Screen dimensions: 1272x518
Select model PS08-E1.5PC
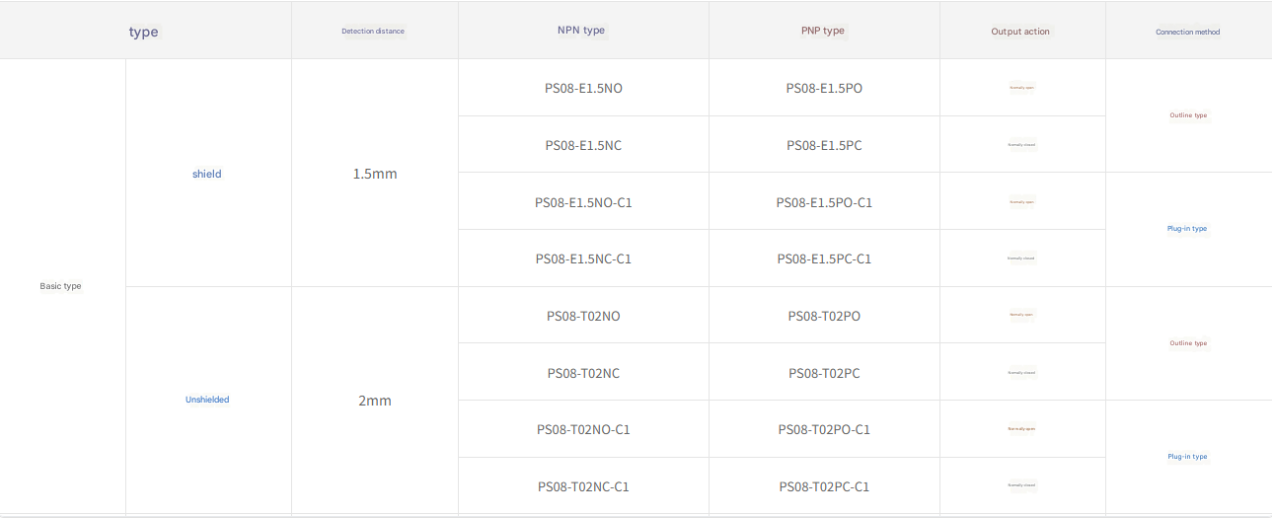(824, 145)
